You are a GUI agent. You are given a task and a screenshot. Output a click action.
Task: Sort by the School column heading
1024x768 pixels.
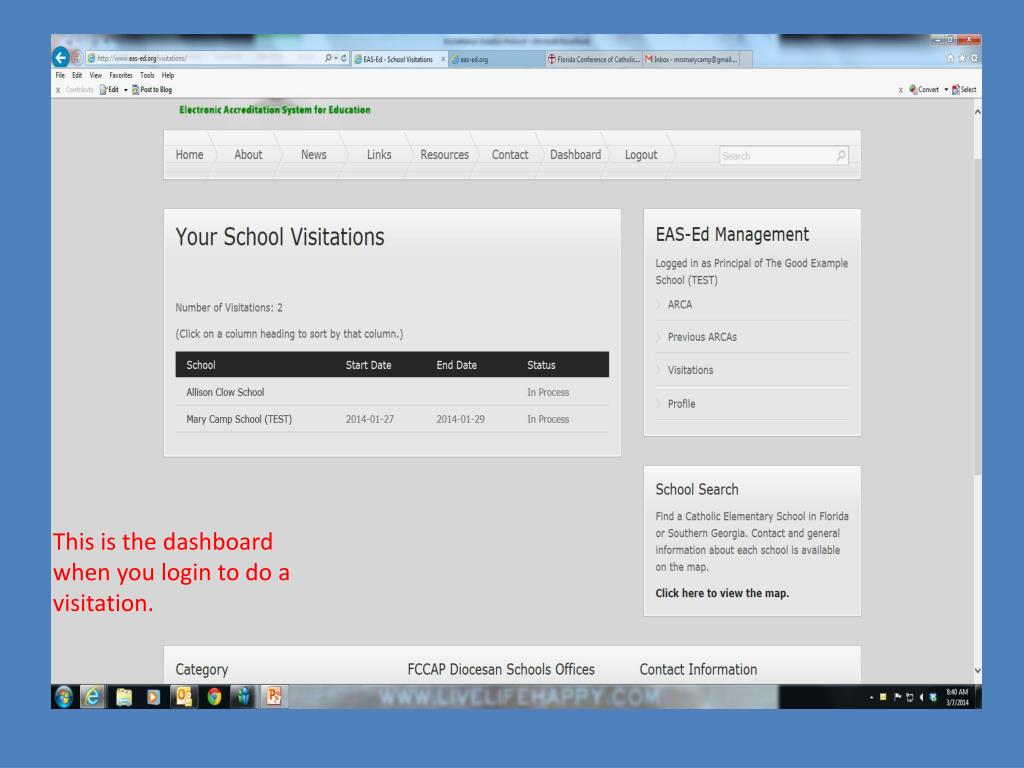coord(200,365)
